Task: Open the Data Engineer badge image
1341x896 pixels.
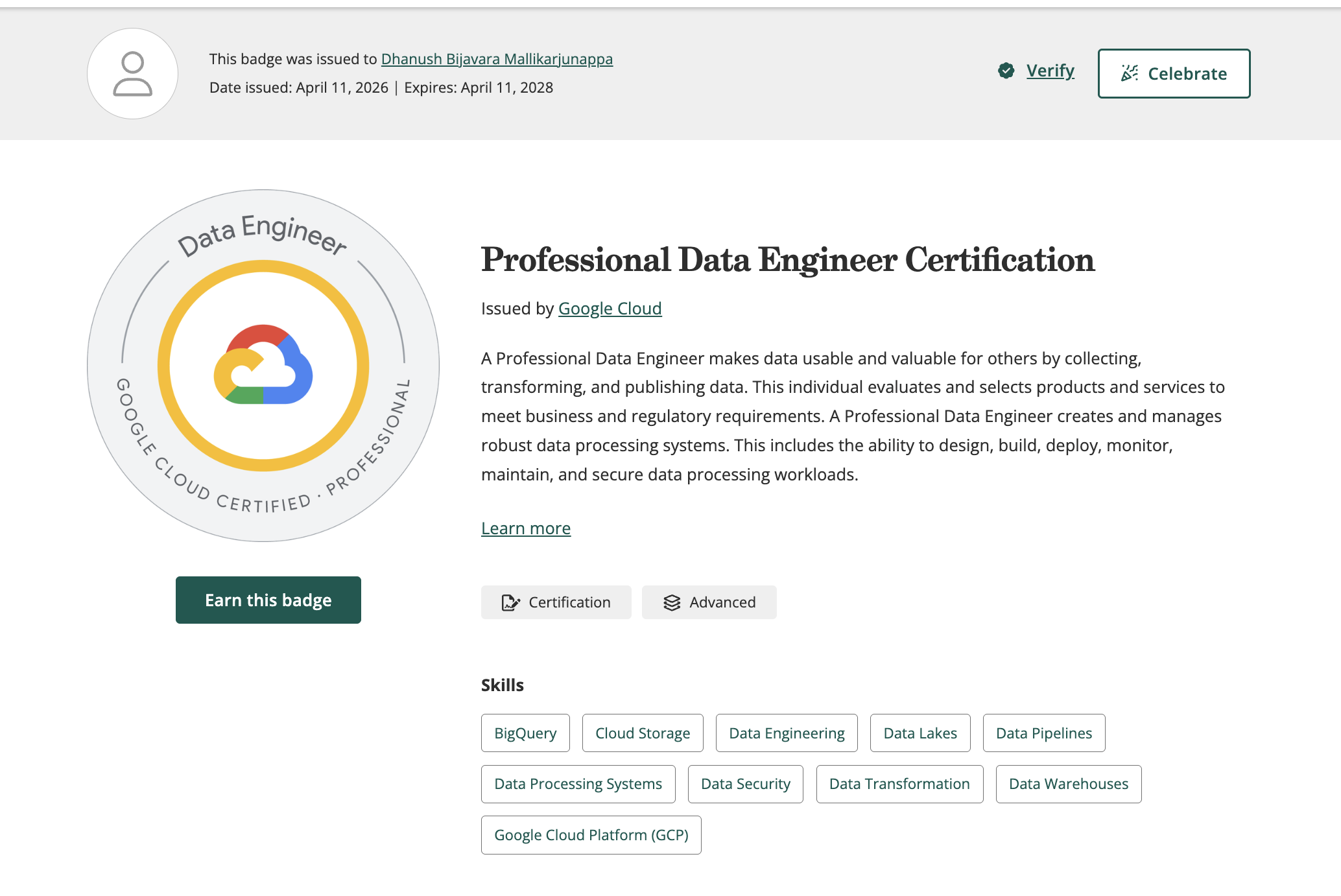Action: [x=263, y=366]
